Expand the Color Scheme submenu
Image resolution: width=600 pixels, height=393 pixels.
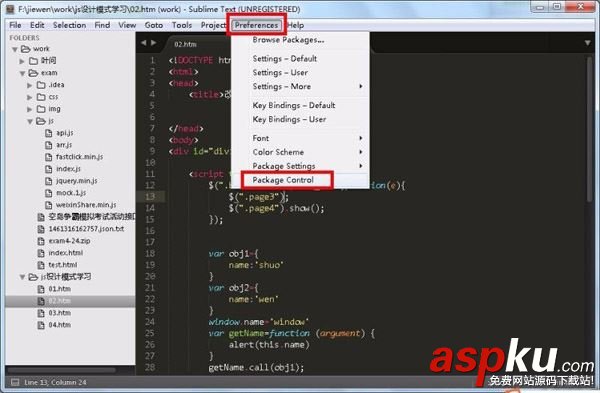[300, 152]
